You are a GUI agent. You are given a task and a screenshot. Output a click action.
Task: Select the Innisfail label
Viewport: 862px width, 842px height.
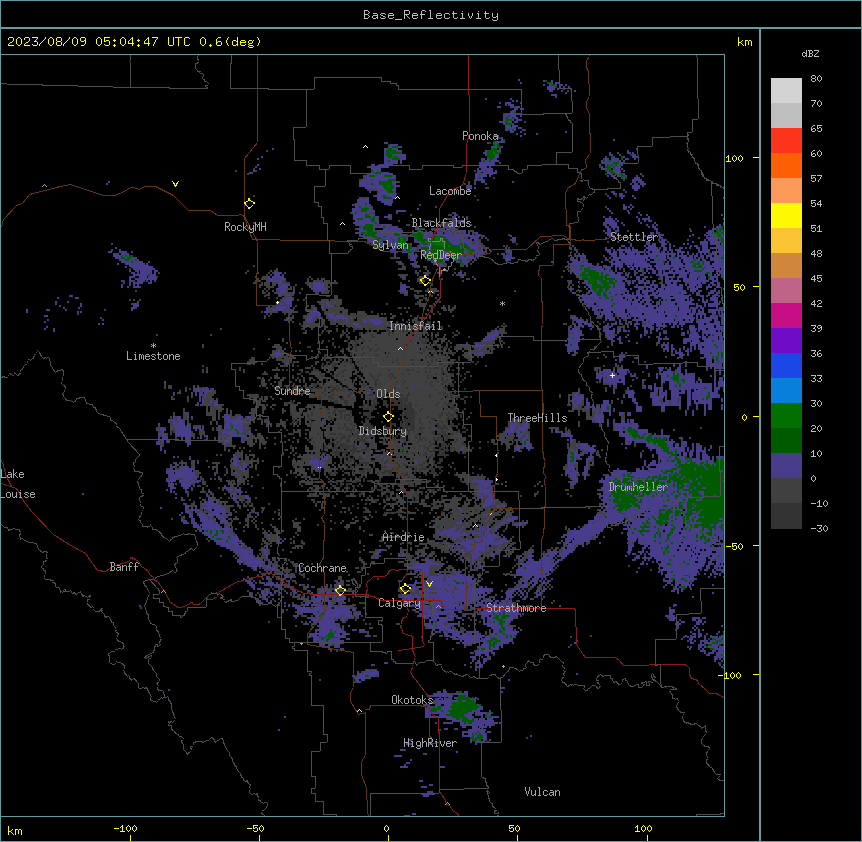tap(416, 326)
